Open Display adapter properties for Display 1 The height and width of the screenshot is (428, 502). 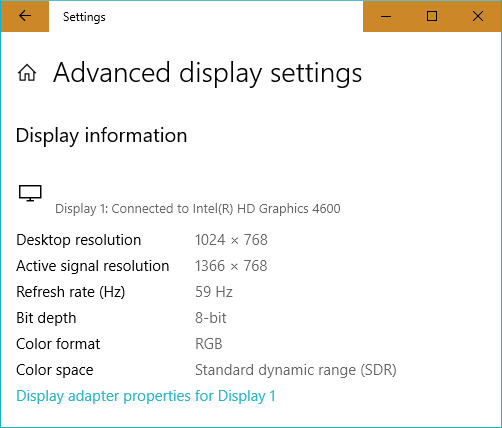click(146, 396)
